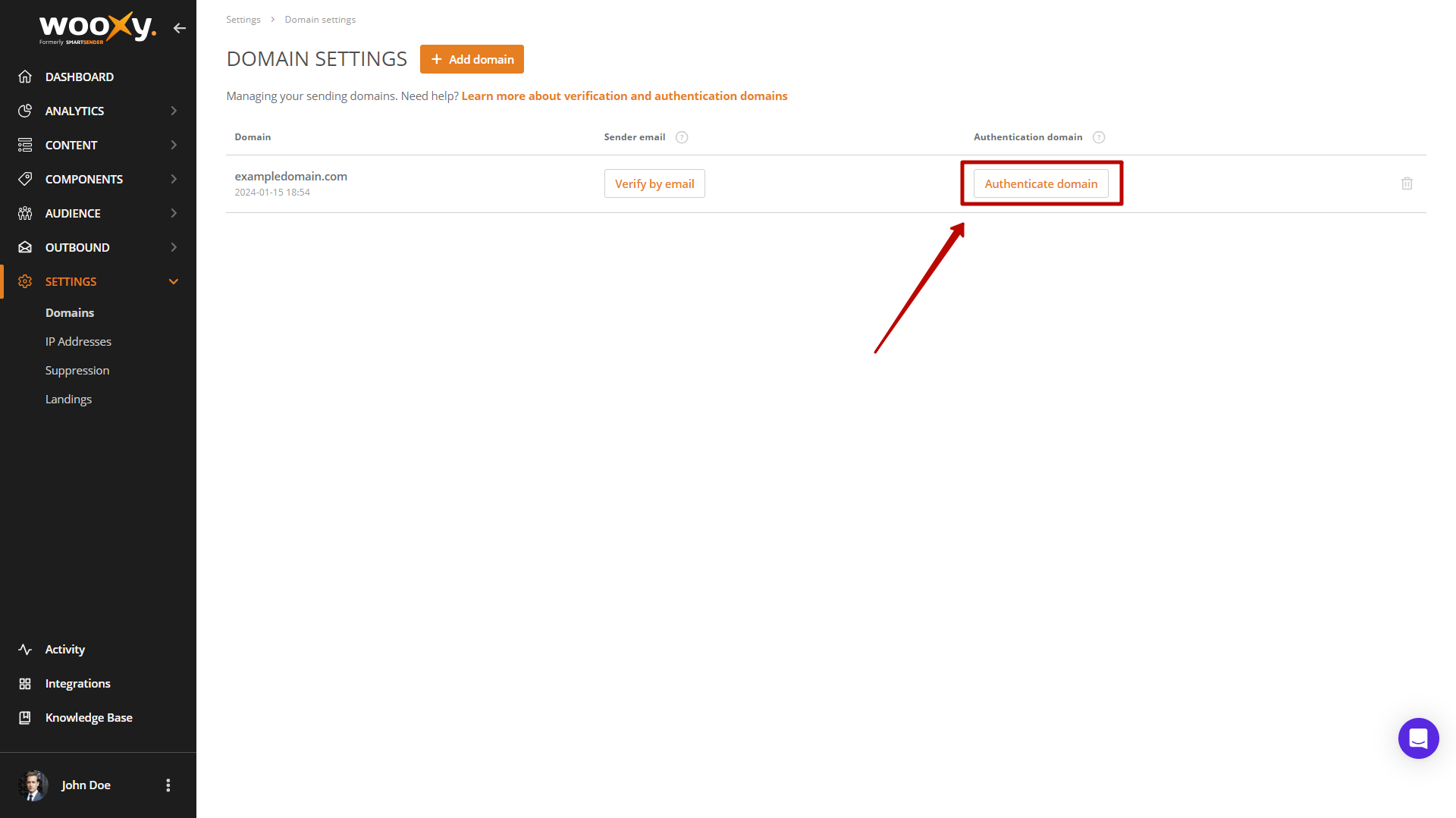
Task: Click the Wooxy logo
Action: (x=97, y=28)
